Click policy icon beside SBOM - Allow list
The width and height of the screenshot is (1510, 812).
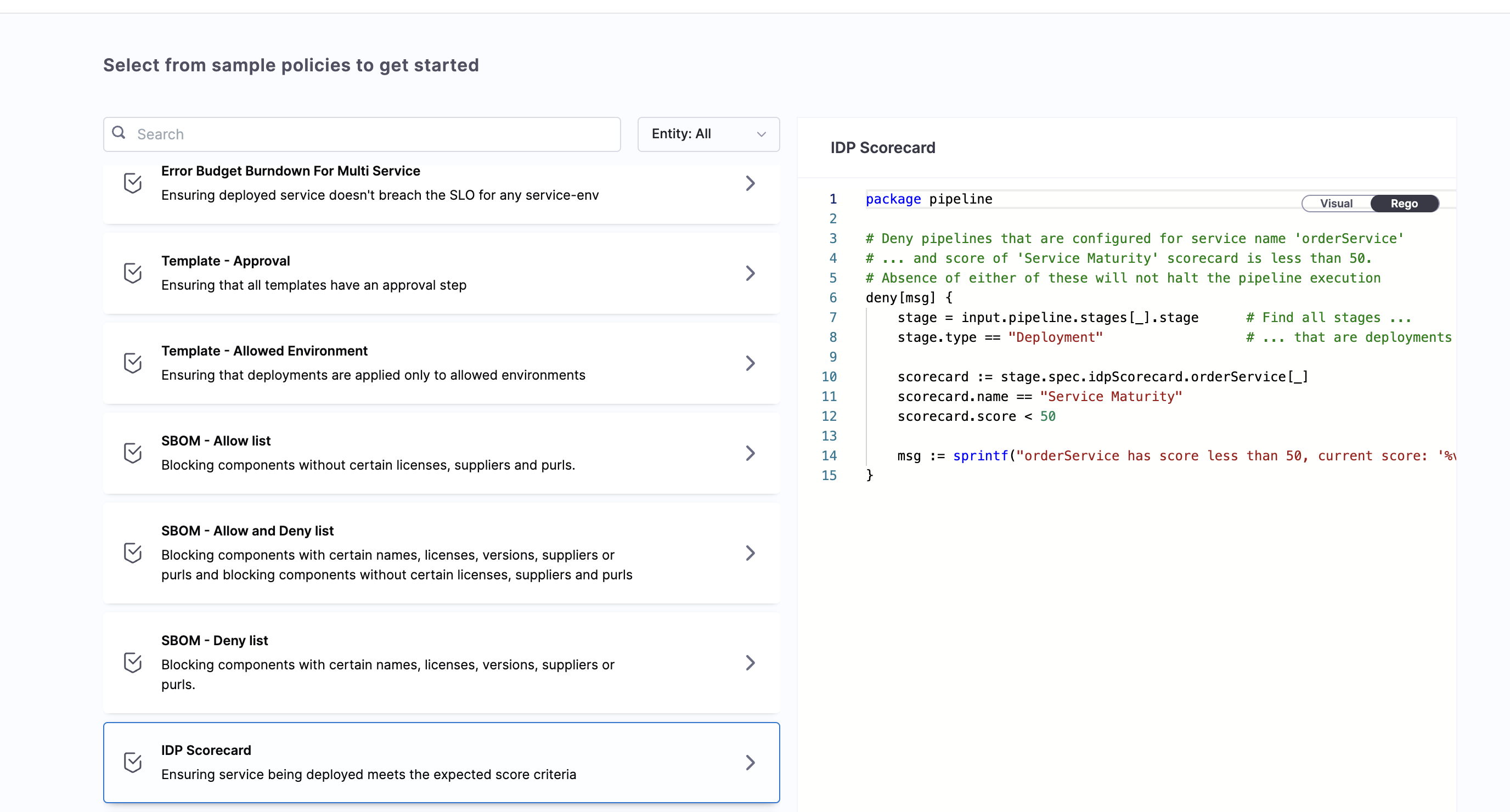(x=133, y=453)
